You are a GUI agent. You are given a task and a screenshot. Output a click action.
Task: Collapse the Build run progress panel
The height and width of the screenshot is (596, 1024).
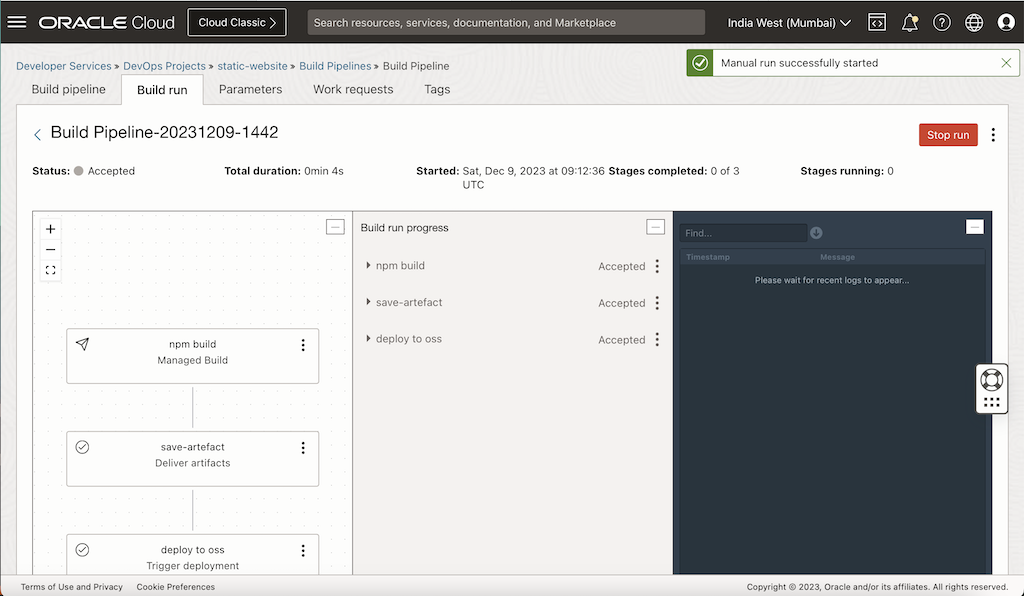tap(656, 227)
